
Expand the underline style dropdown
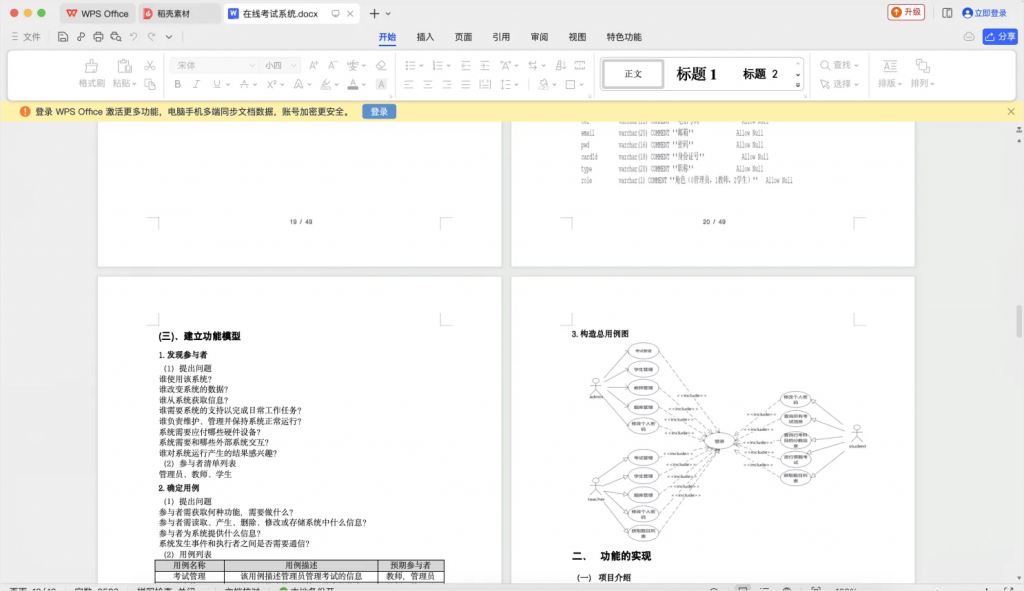(227, 84)
